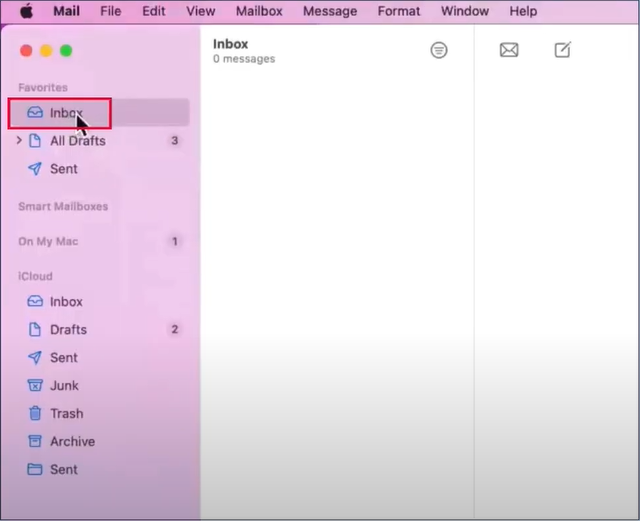The width and height of the screenshot is (640, 521).
Task: Expand the All Drafts mailbox chevron
Action: [x=19, y=140]
